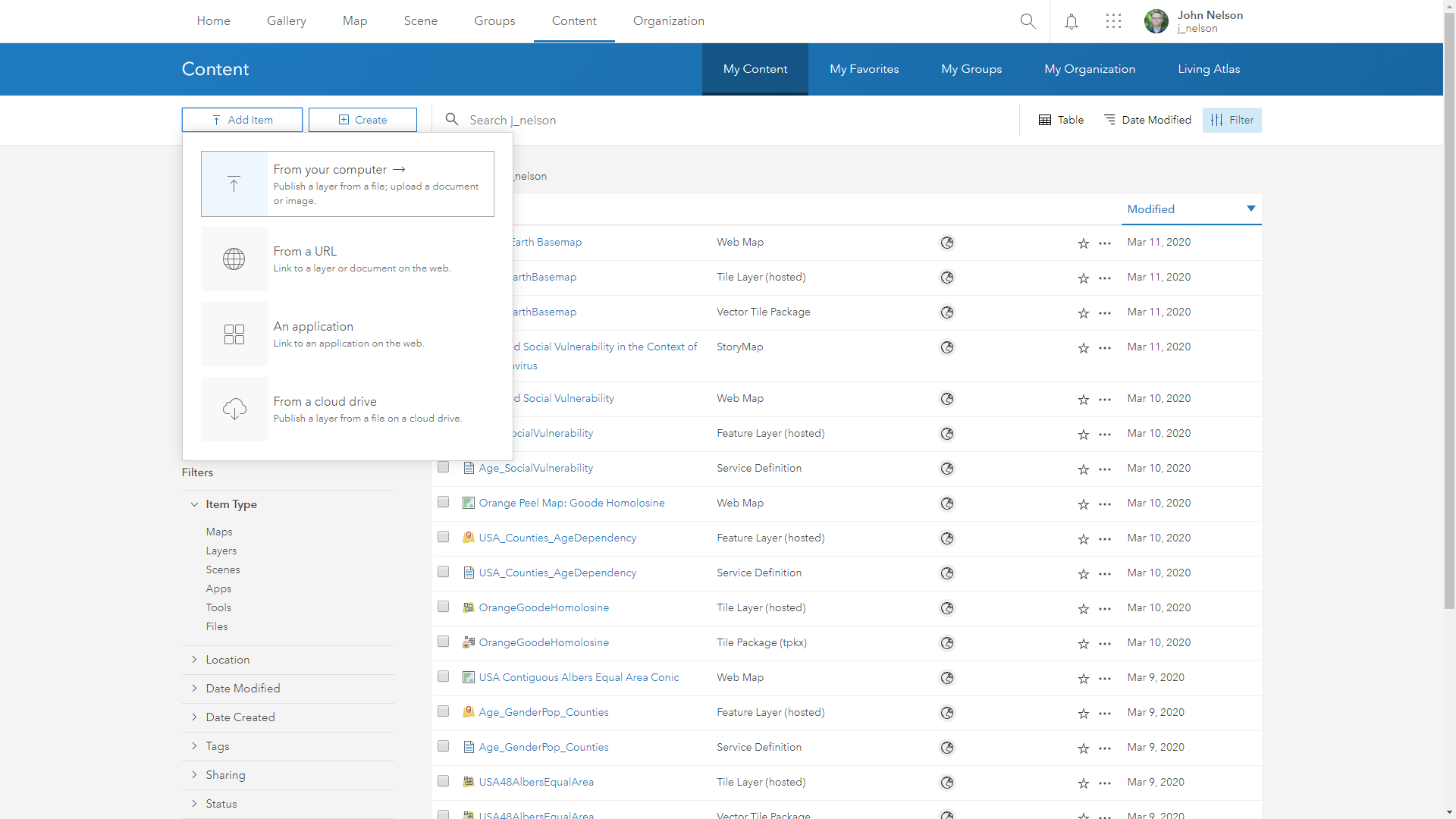
Task: Open the app launcher grid icon
Action: coord(1113,21)
